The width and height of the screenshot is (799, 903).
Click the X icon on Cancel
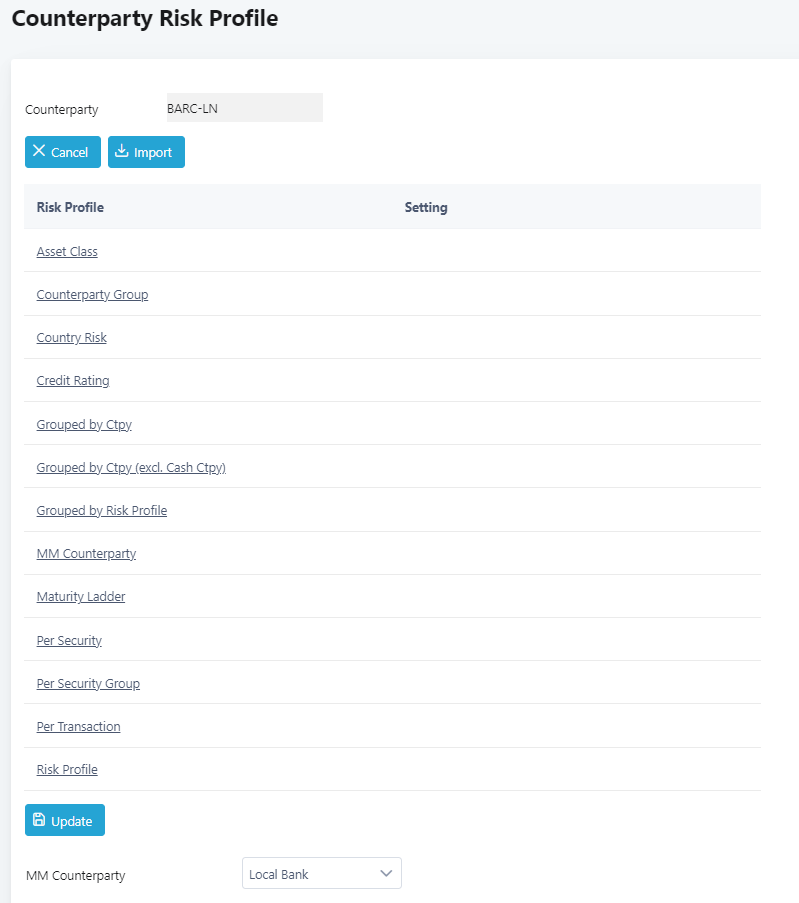coord(39,152)
